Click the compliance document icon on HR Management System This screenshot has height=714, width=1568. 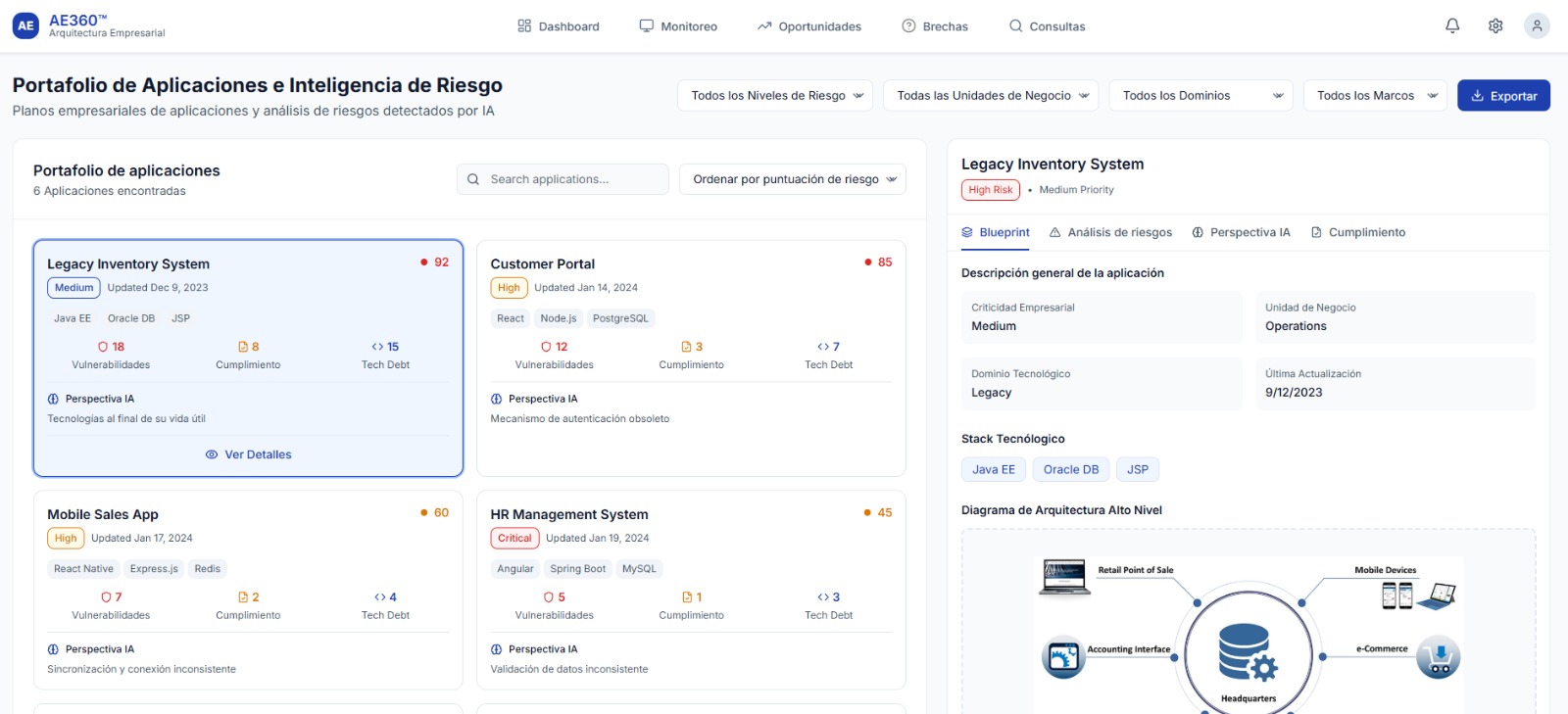[687, 597]
